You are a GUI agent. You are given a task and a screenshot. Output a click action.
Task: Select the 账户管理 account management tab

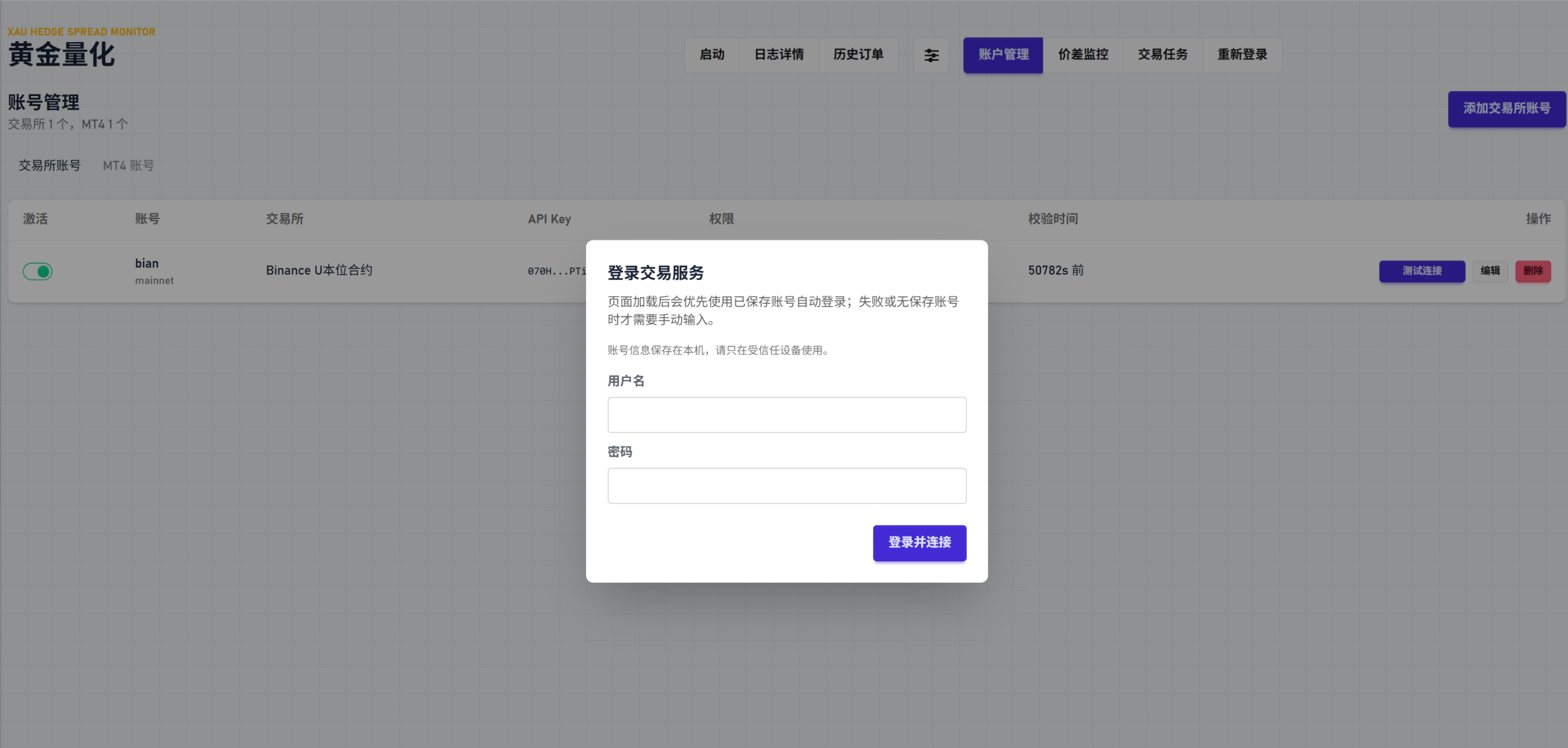(1003, 56)
